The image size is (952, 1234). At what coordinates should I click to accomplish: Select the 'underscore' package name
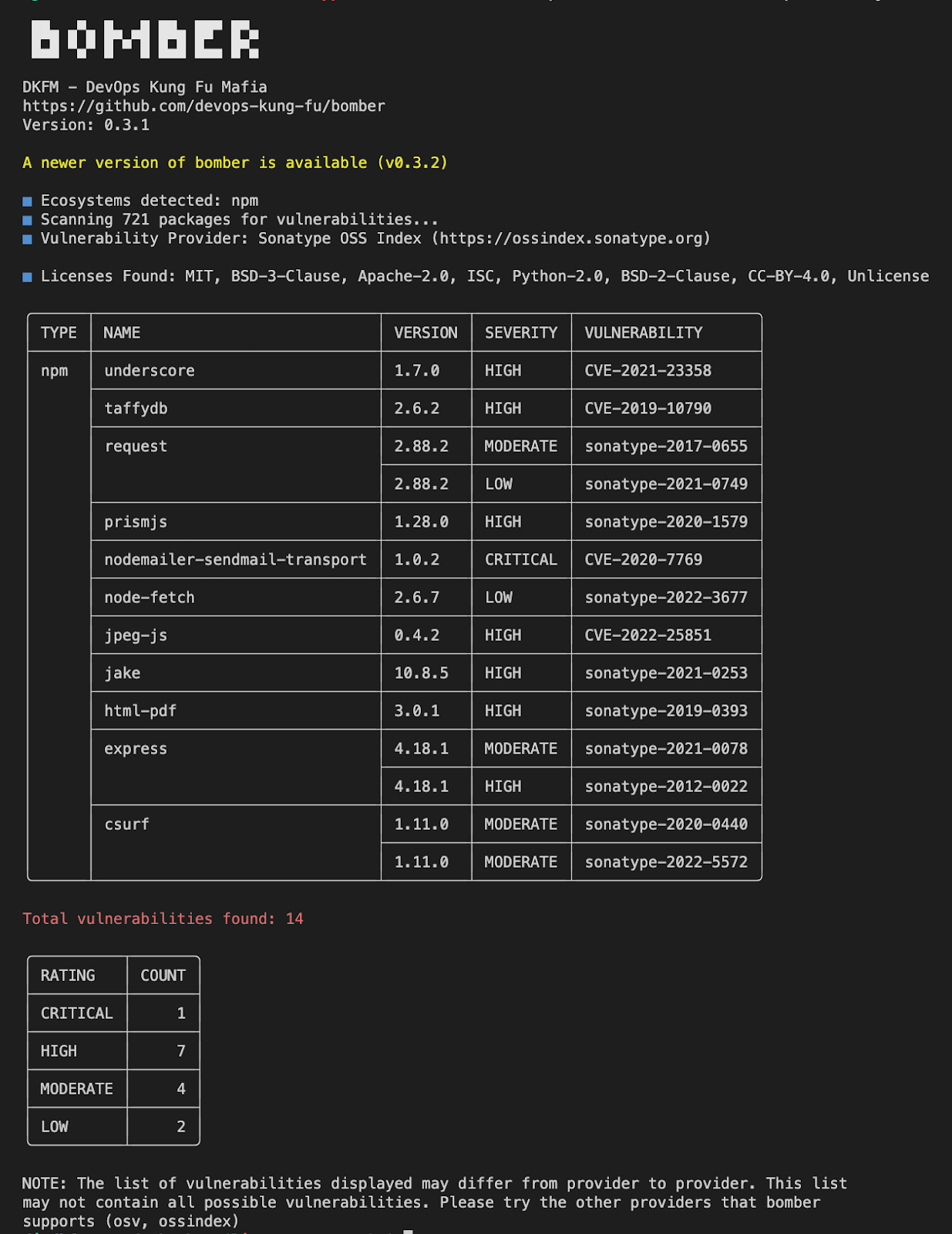(x=150, y=371)
